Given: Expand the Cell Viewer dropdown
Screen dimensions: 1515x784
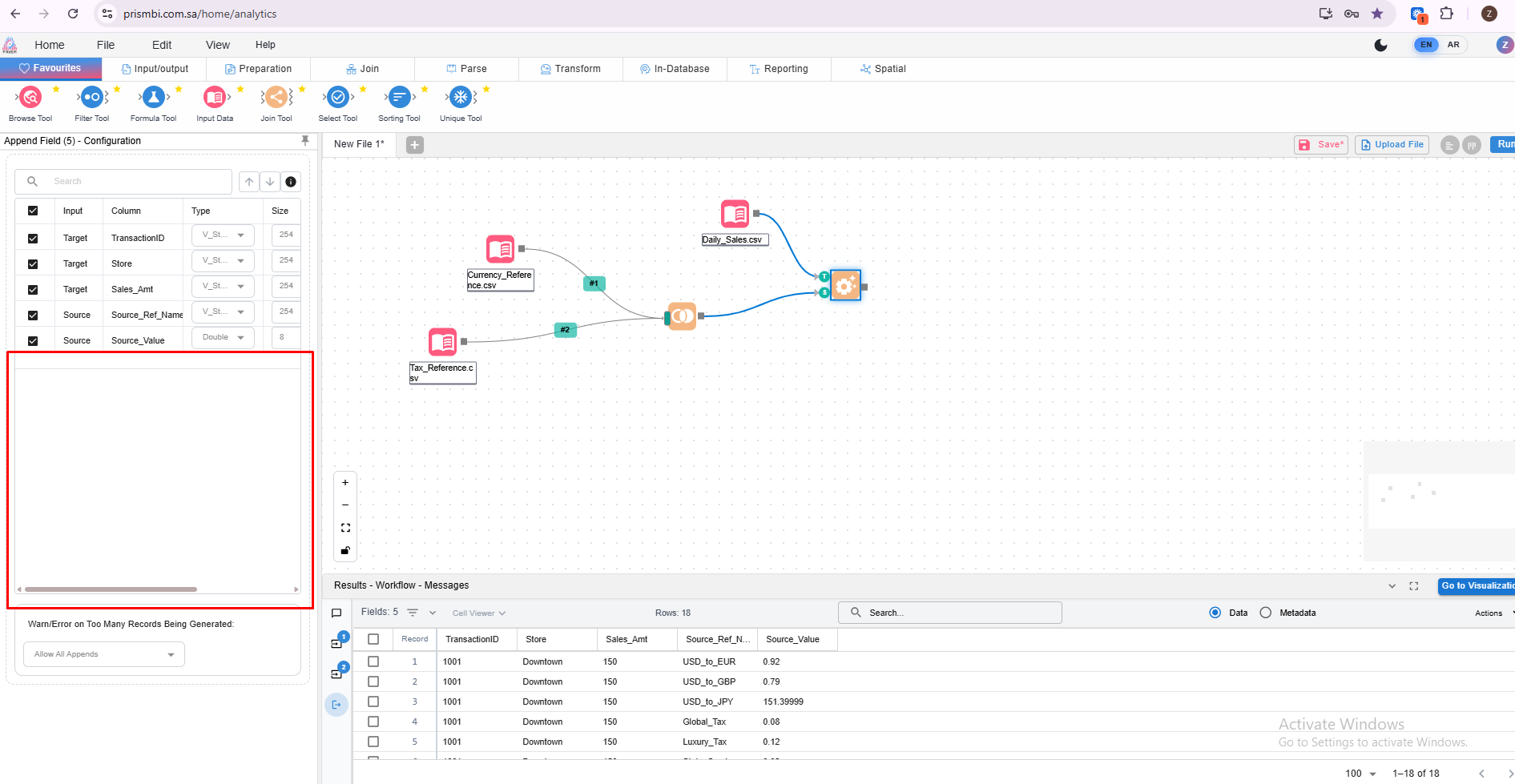Looking at the screenshot, I should pyautogui.click(x=478, y=613).
